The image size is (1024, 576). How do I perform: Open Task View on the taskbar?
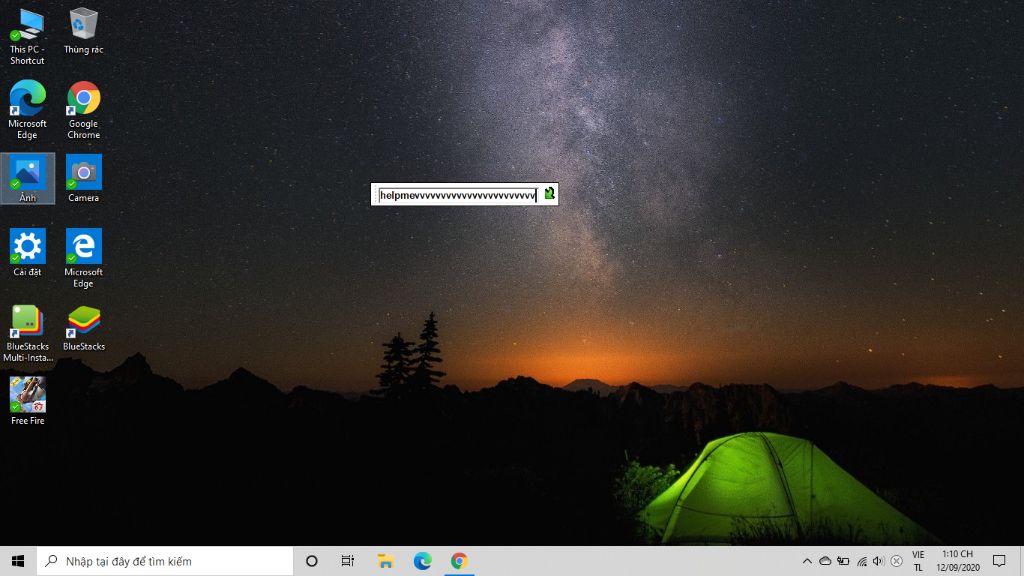coord(347,561)
